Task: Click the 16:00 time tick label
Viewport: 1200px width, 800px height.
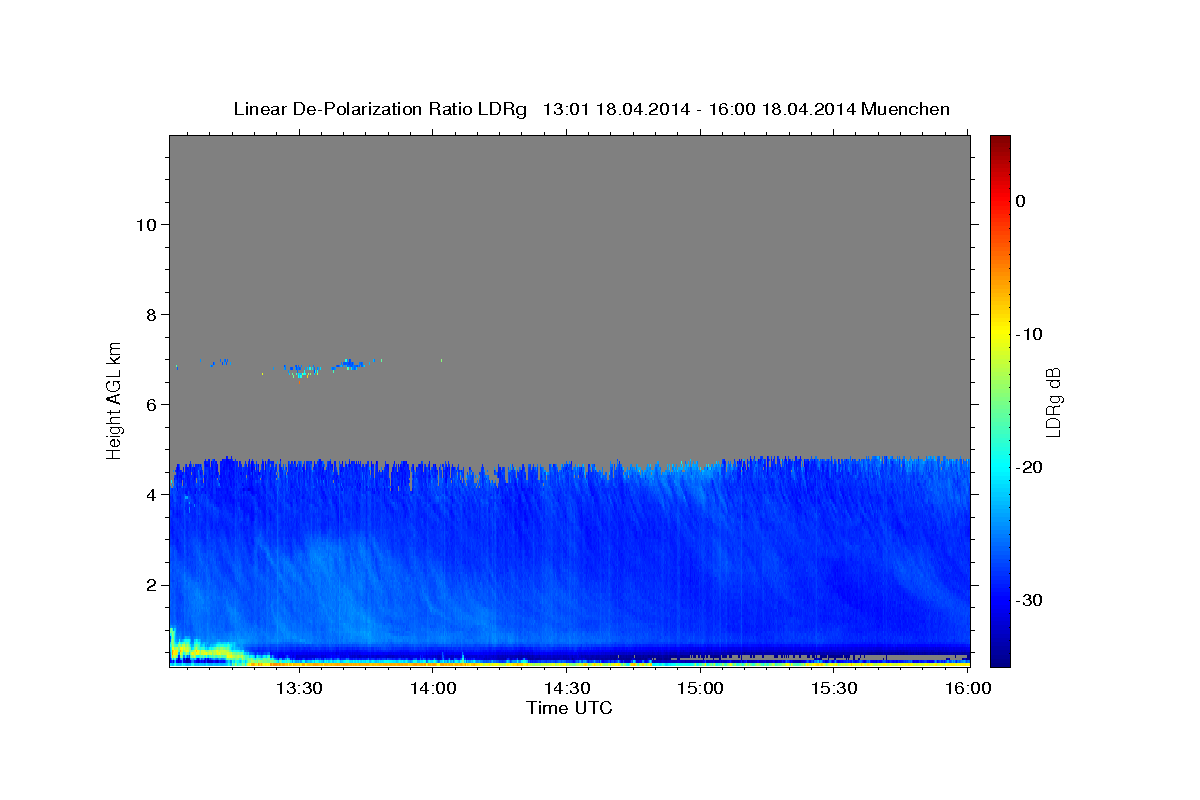Action: pyautogui.click(x=968, y=688)
